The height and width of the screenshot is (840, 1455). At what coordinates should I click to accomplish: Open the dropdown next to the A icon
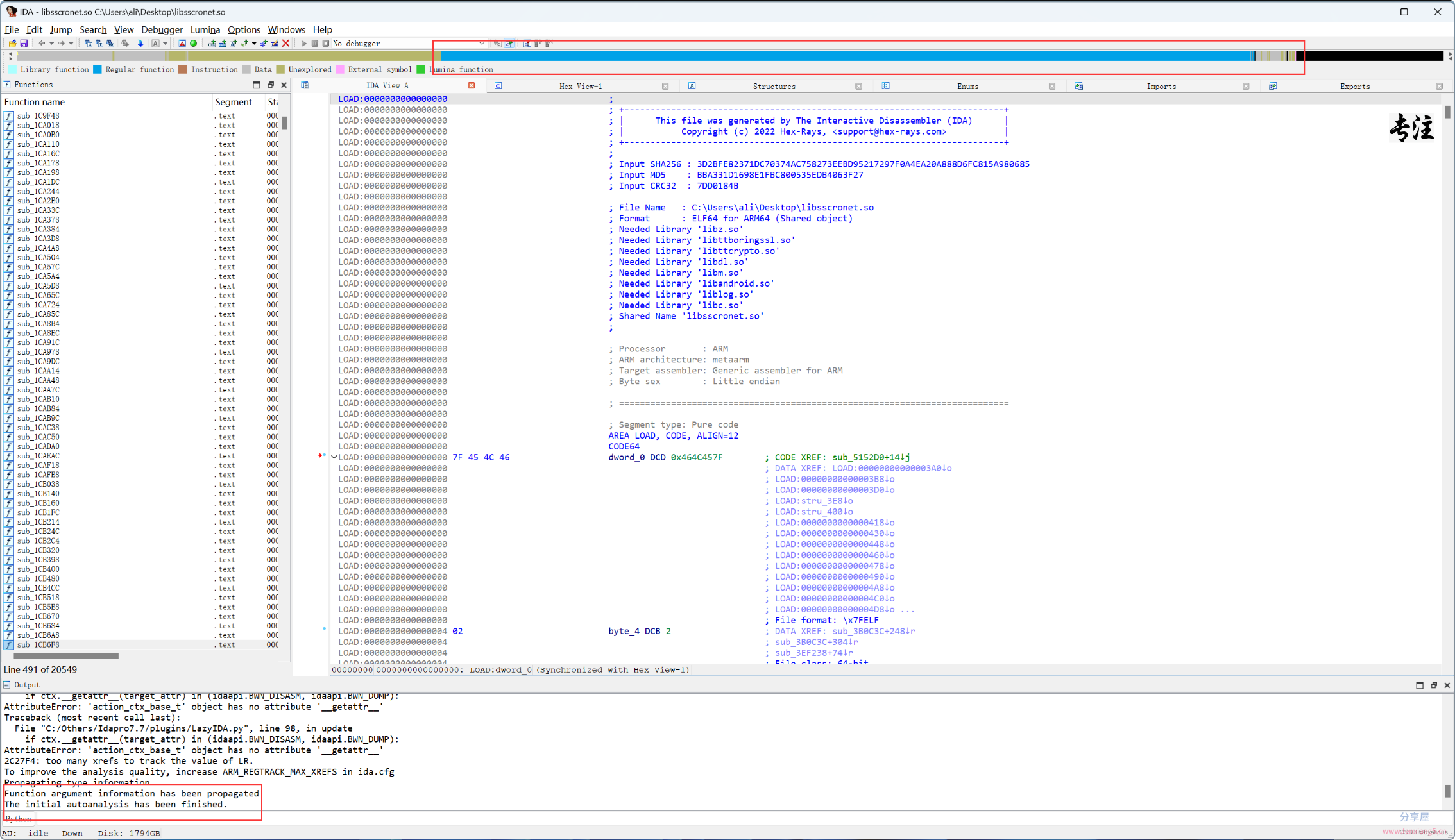coord(165,44)
